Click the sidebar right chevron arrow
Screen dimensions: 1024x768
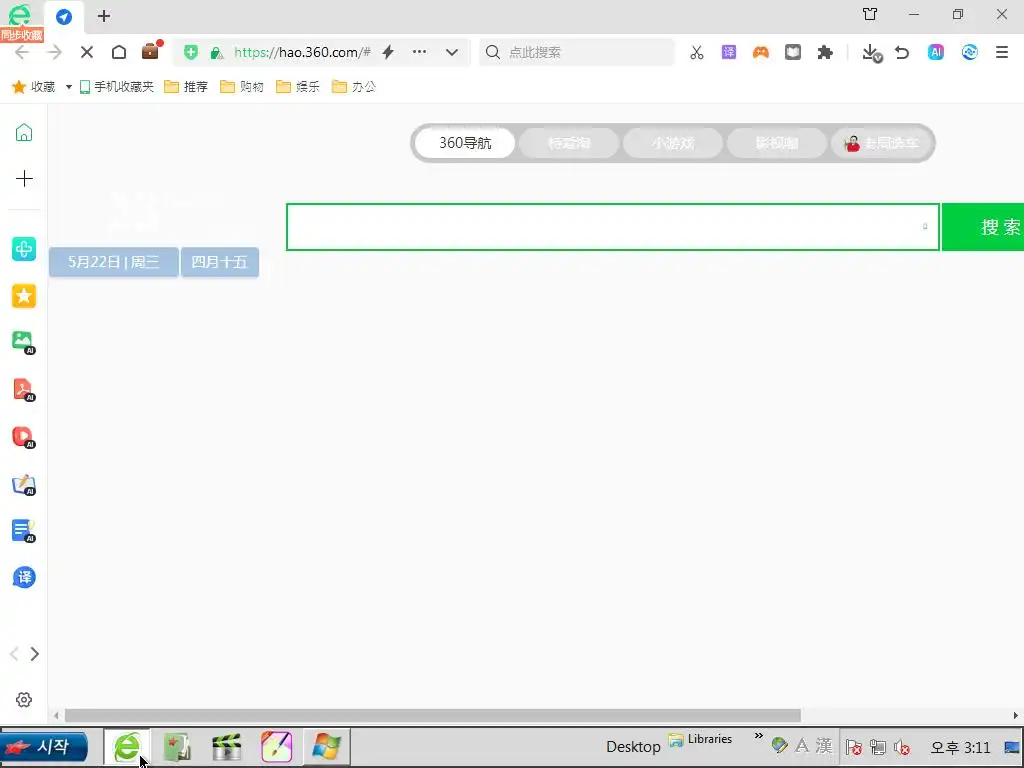pyautogui.click(x=35, y=654)
